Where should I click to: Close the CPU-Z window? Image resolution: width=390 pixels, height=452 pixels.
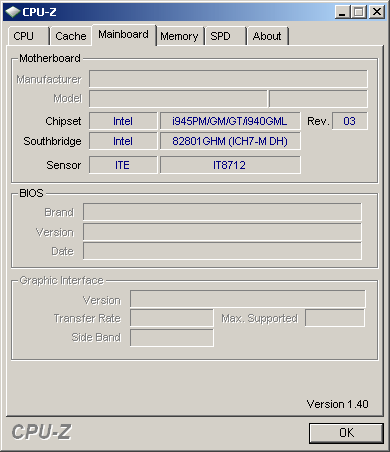click(377, 12)
